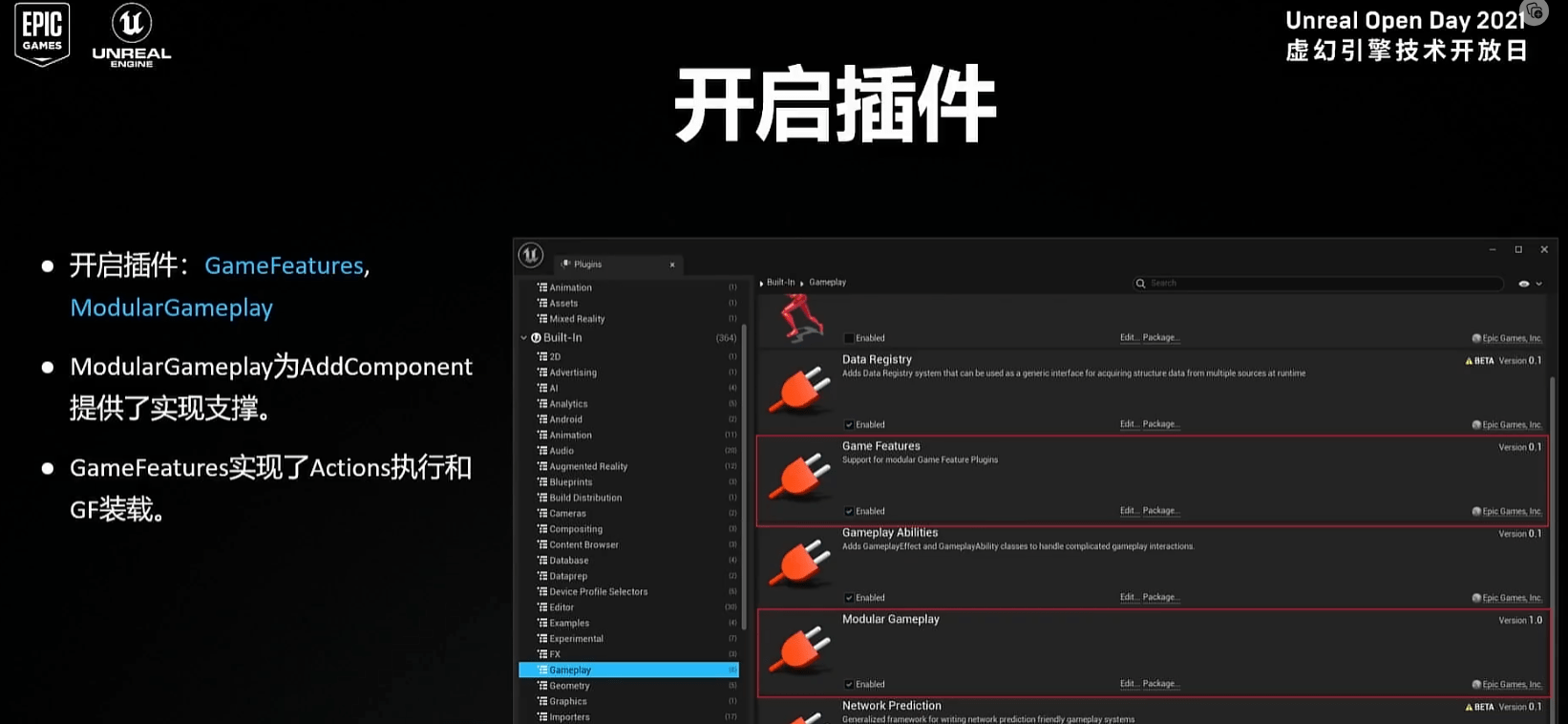Click the search magnifier icon
1568x724 pixels.
coord(1140,284)
